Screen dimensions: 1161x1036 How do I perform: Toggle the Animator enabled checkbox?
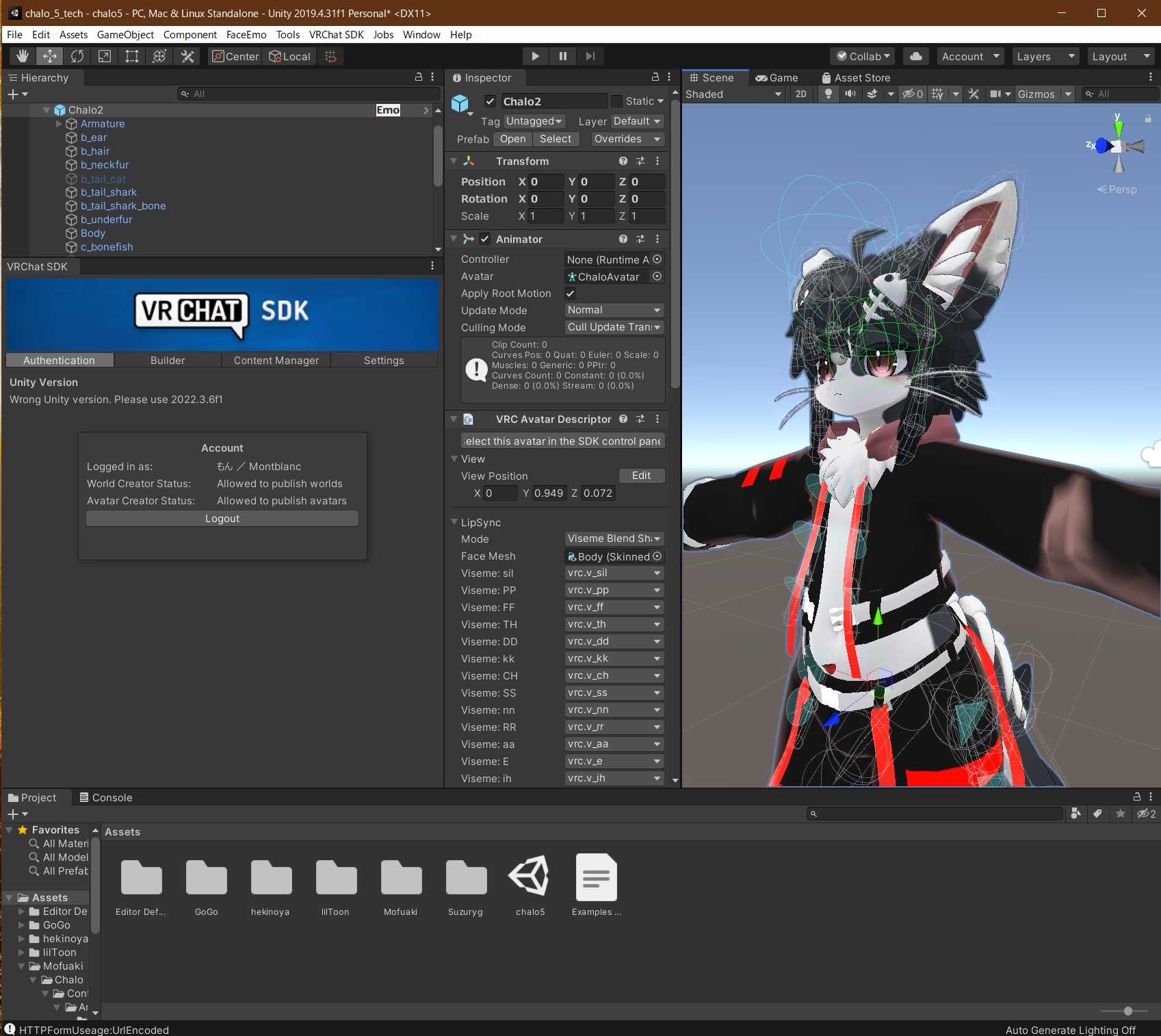pyautogui.click(x=484, y=239)
